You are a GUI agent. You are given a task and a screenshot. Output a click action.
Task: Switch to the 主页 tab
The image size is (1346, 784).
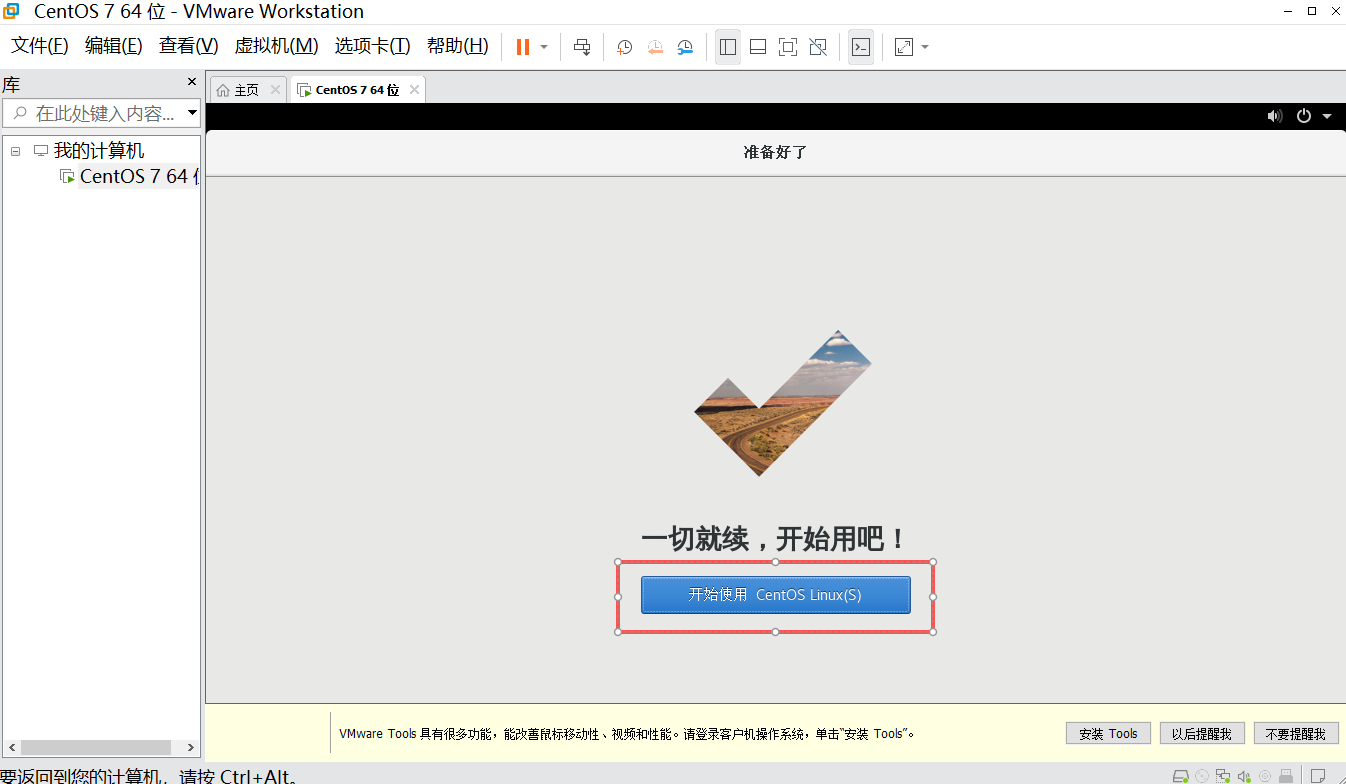point(248,89)
